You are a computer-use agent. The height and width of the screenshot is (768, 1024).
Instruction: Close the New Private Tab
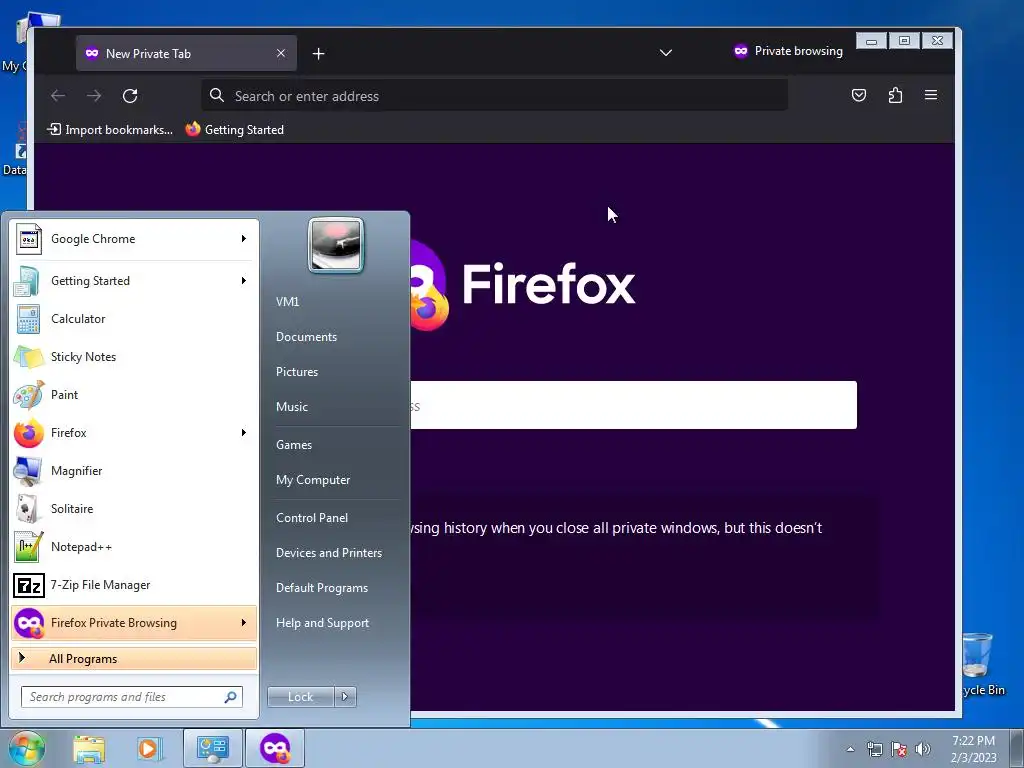click(281, 54)
